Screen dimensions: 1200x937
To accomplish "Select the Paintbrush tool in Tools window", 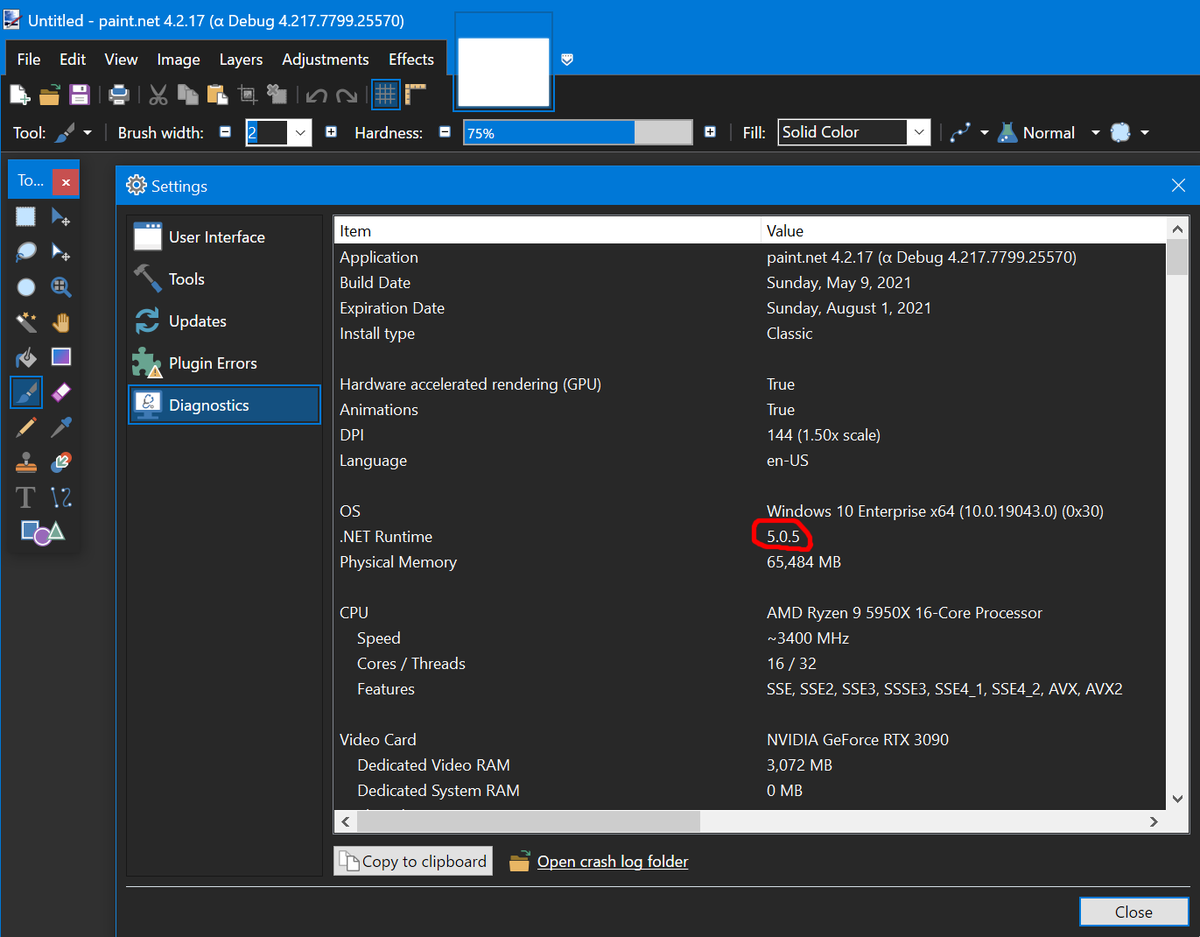I will click(26, 392).
